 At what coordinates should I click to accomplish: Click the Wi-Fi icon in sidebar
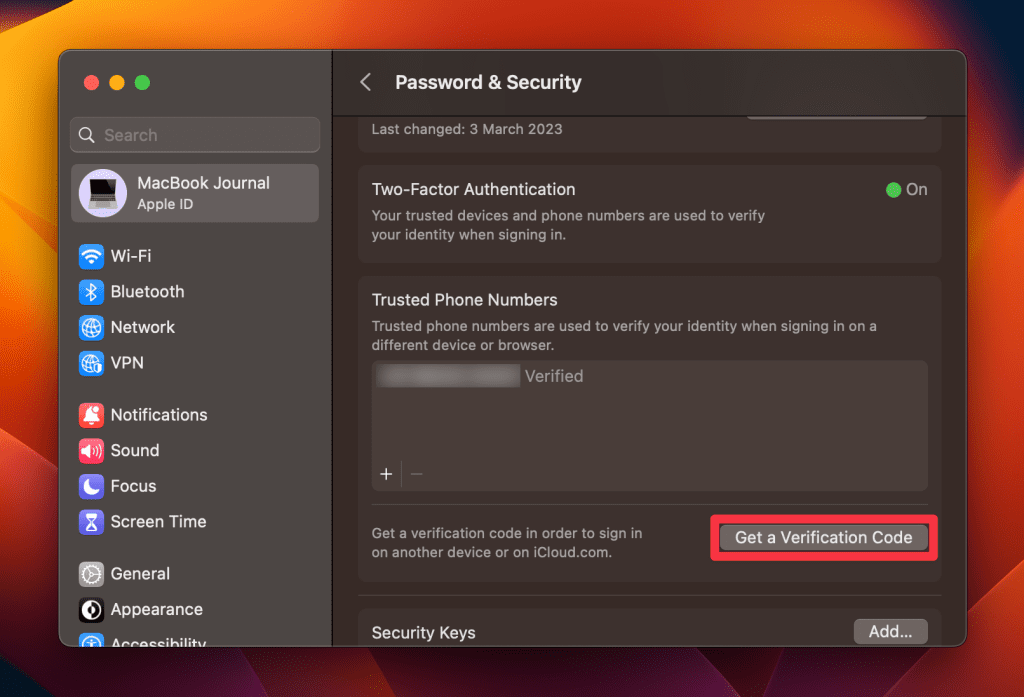(92, 256)
